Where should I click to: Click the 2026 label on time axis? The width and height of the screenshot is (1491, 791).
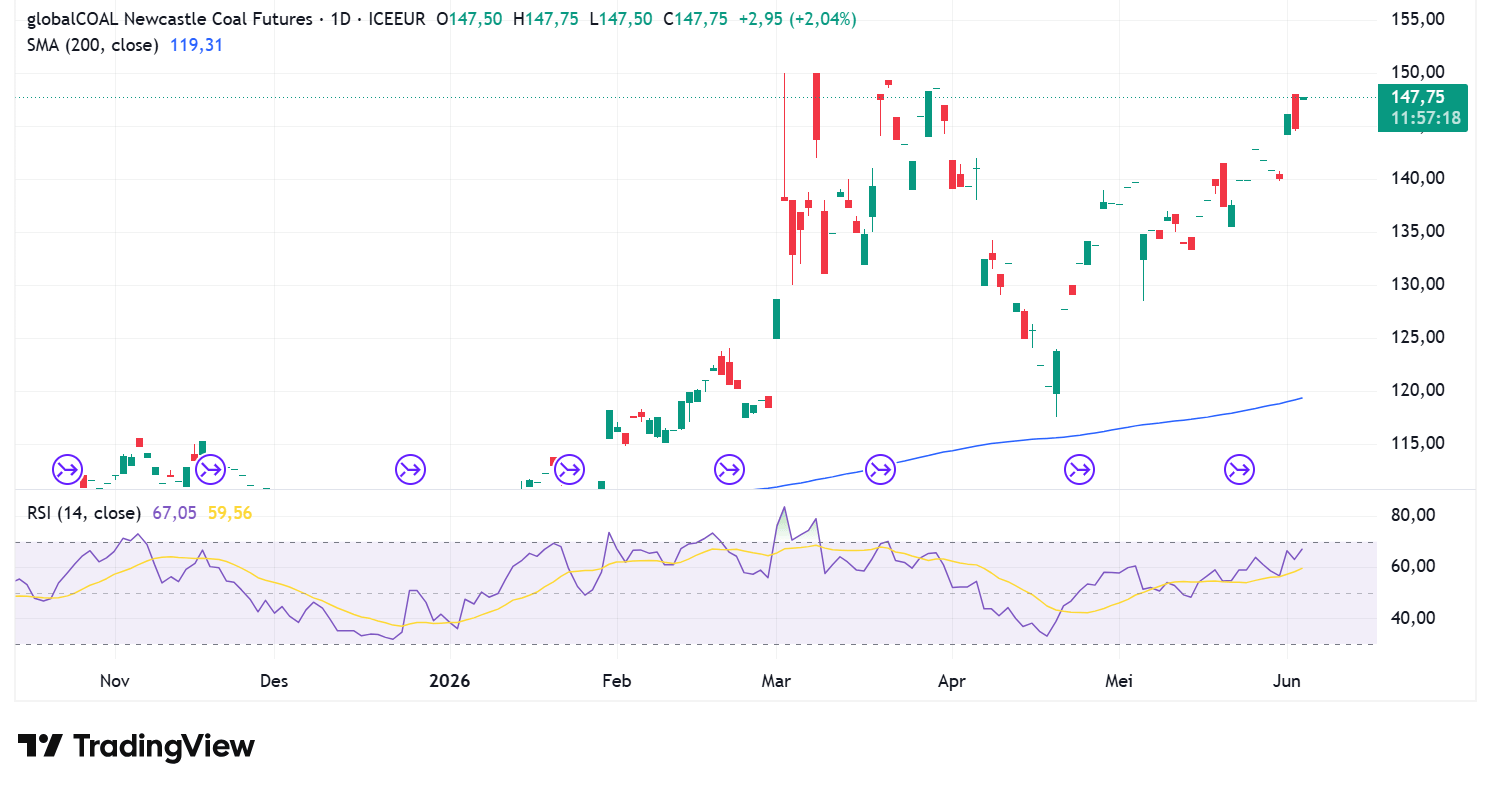pos(449,681)
